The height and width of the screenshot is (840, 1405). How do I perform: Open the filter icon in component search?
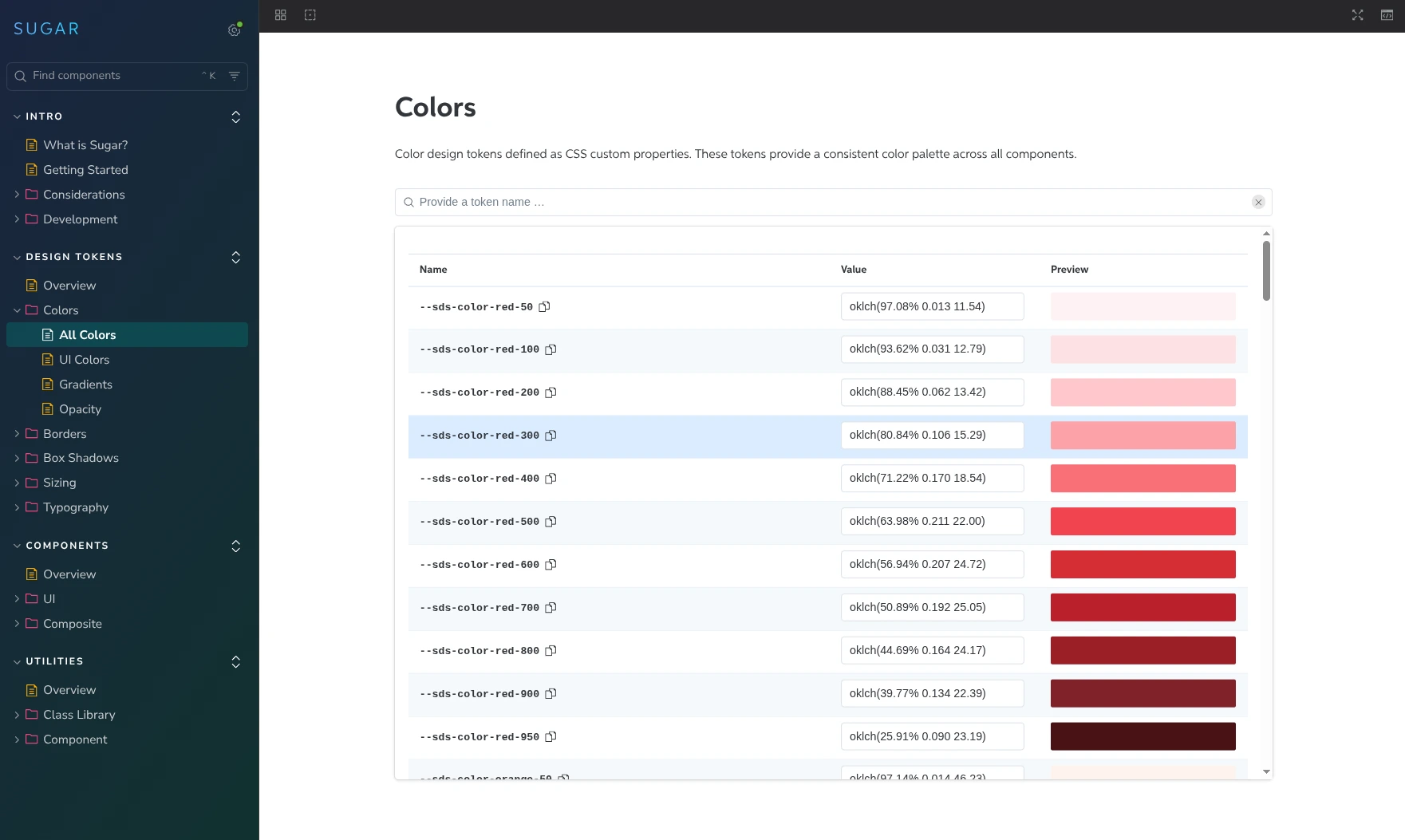click(x=235, y=76)
